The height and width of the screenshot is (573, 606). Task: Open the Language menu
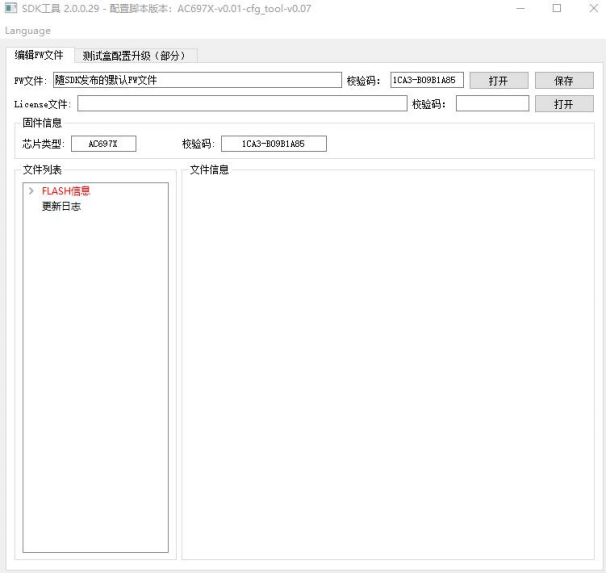tap(28, 31)
